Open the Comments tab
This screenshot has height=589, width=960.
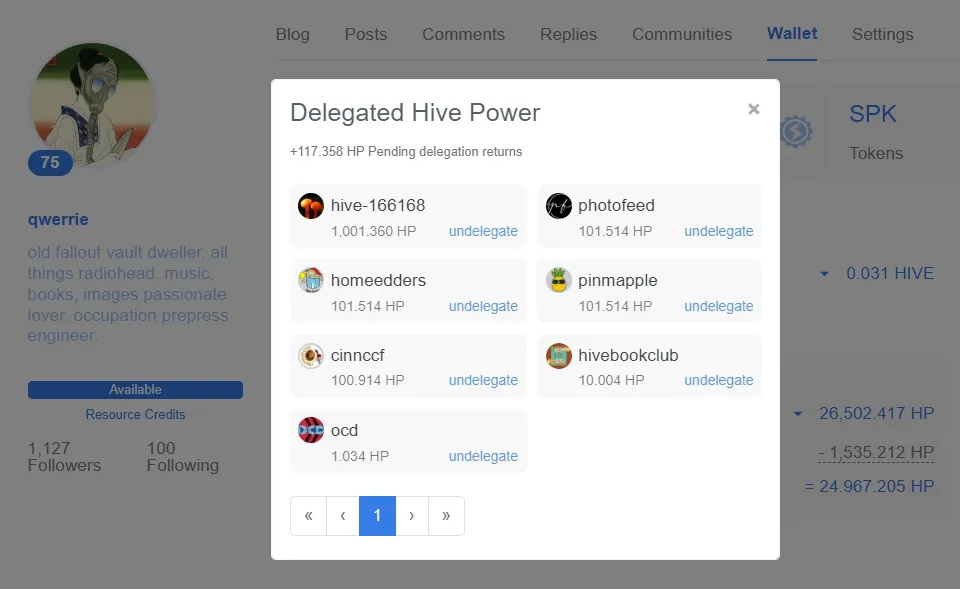coord(463,34)
